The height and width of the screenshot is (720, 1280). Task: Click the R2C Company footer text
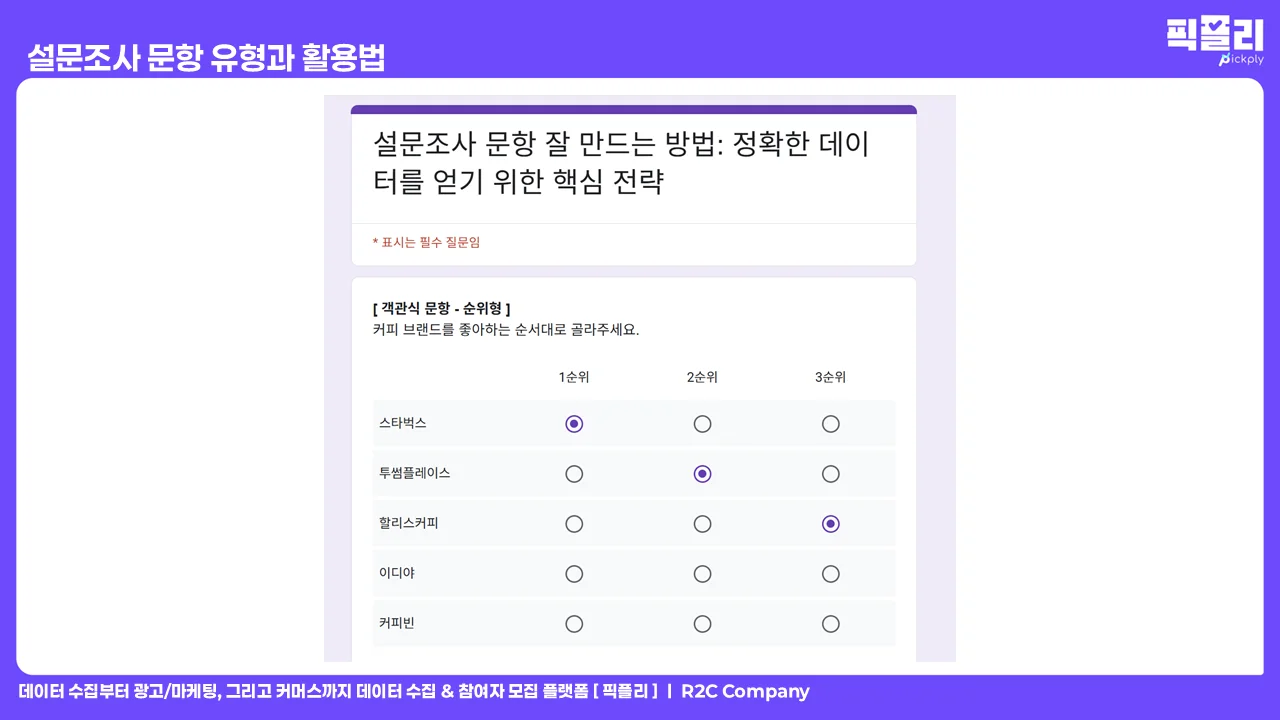[744, 691]
